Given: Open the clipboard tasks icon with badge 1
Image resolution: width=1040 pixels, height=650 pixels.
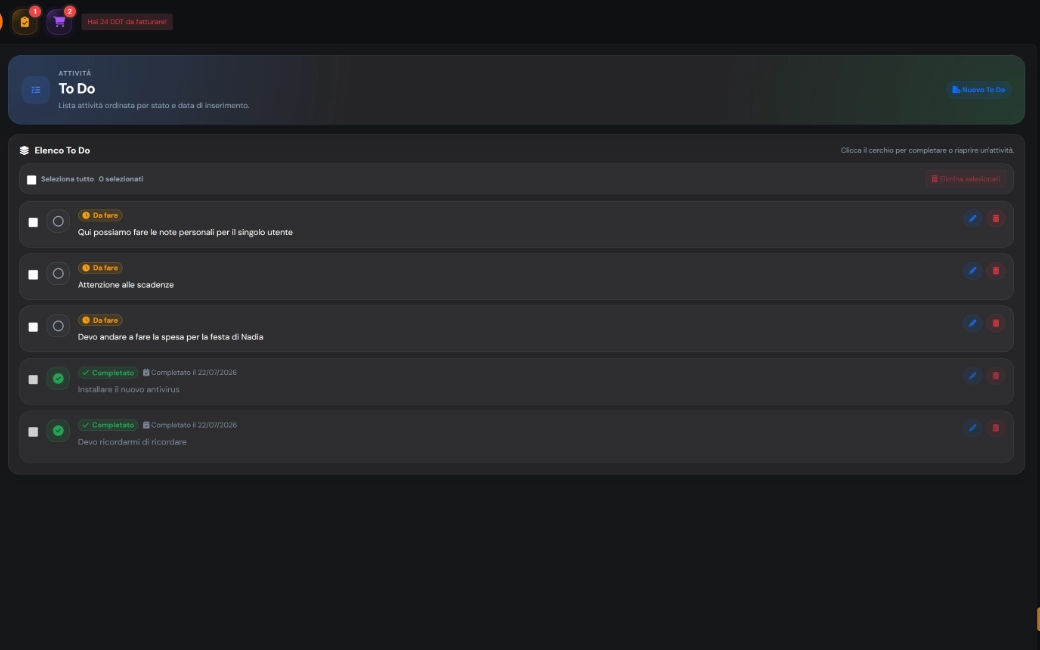Looking at the screenshot, I should tap(25, 22).
